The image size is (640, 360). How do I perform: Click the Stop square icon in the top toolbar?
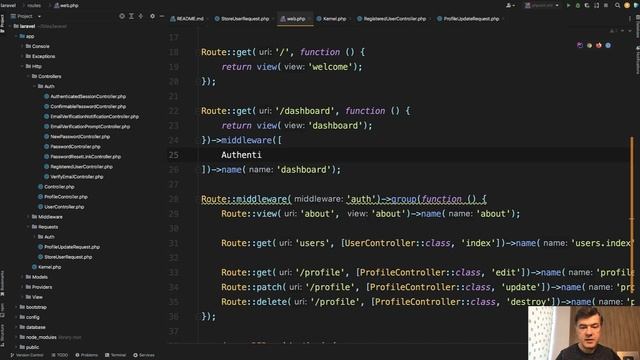[606, 5]
